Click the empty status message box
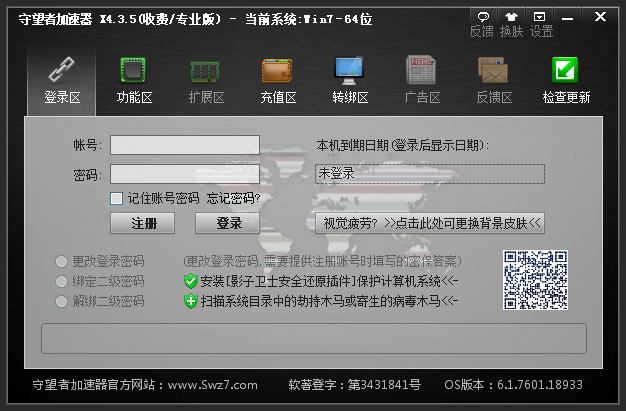626x411 pixels. (x=314, y=338)
